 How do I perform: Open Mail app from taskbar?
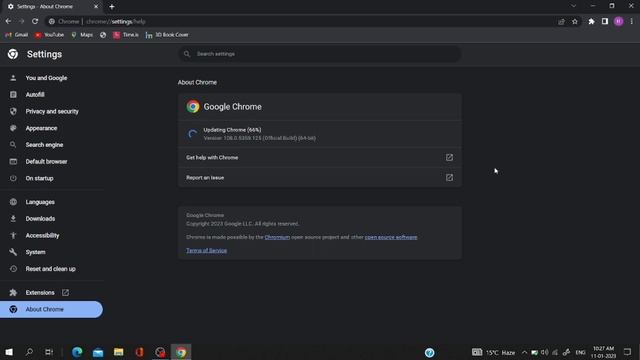tap(98, 352)
